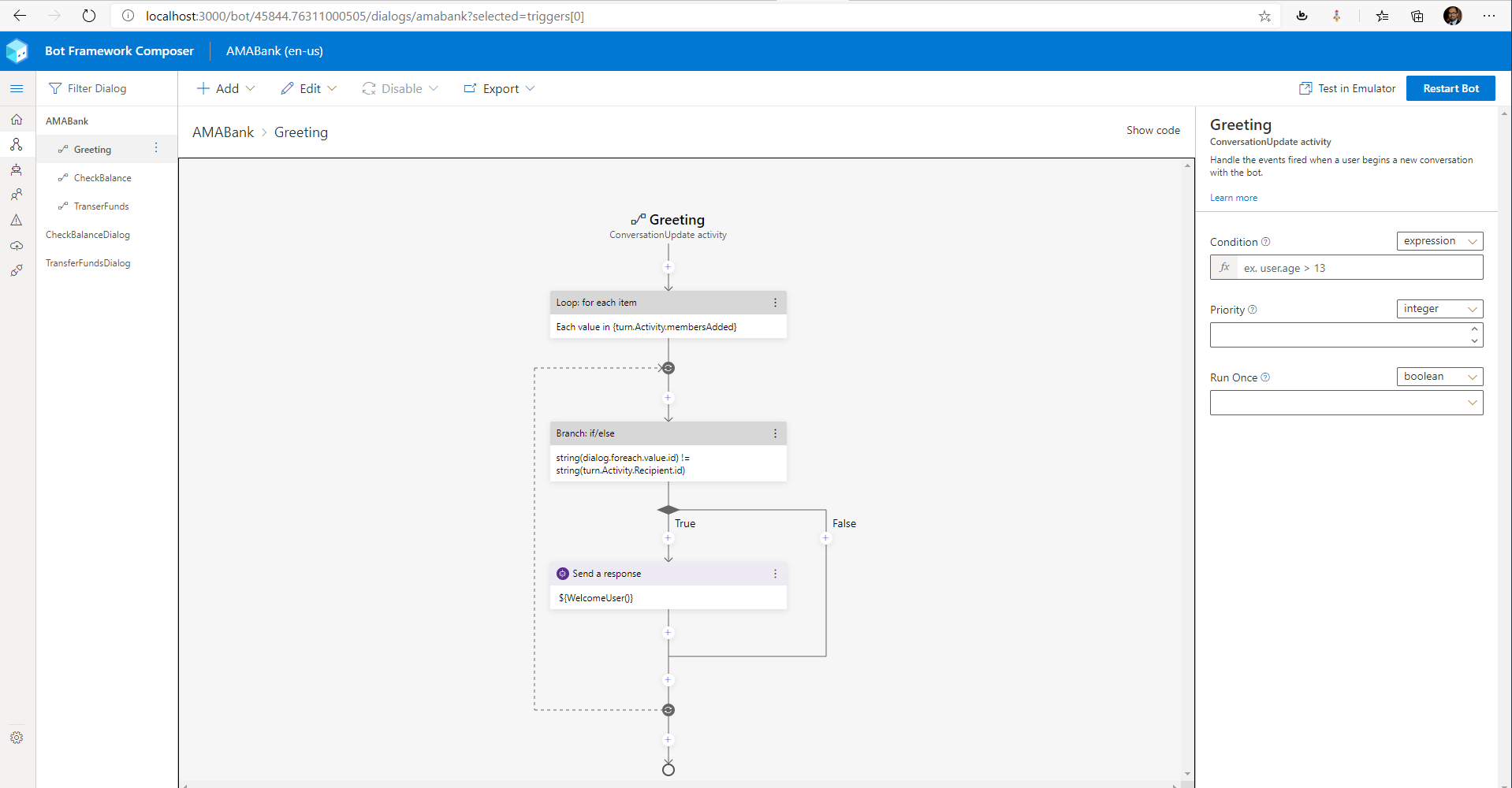Click the AMABank (en-us) header label

pyautogui.click(x=274, y=51)
